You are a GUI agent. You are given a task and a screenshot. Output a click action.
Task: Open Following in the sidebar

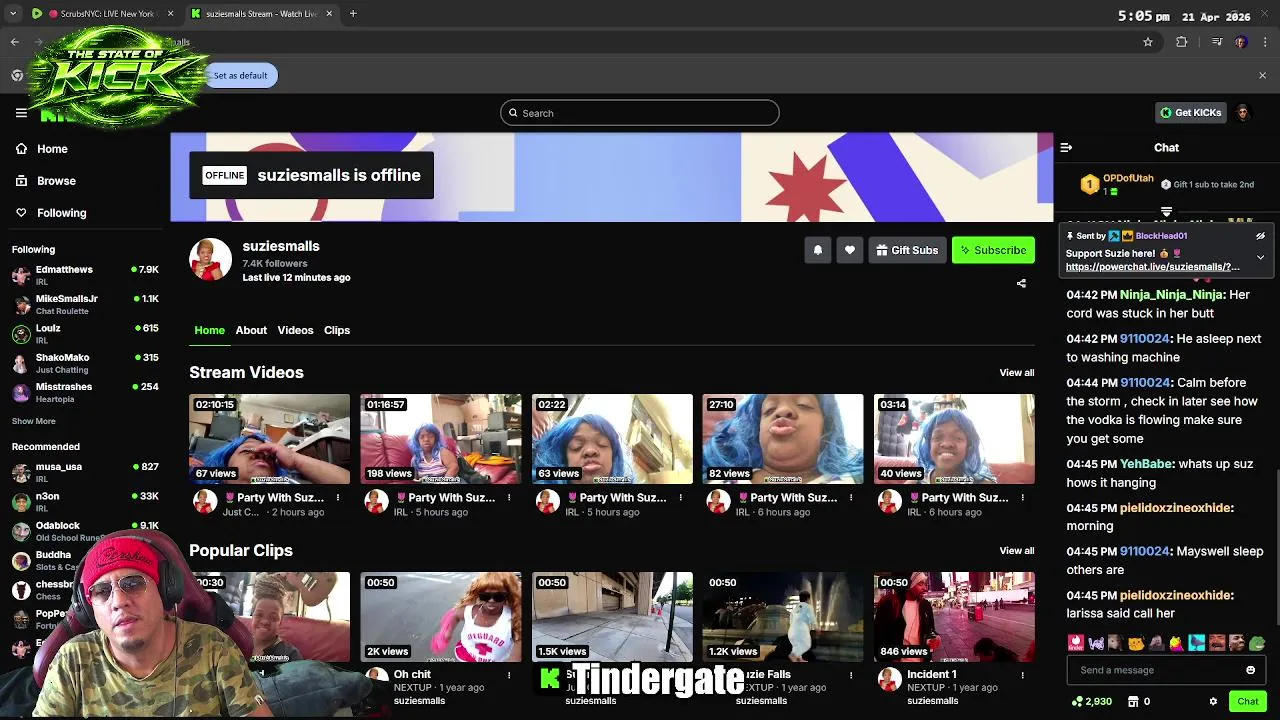tap(51, 213)
